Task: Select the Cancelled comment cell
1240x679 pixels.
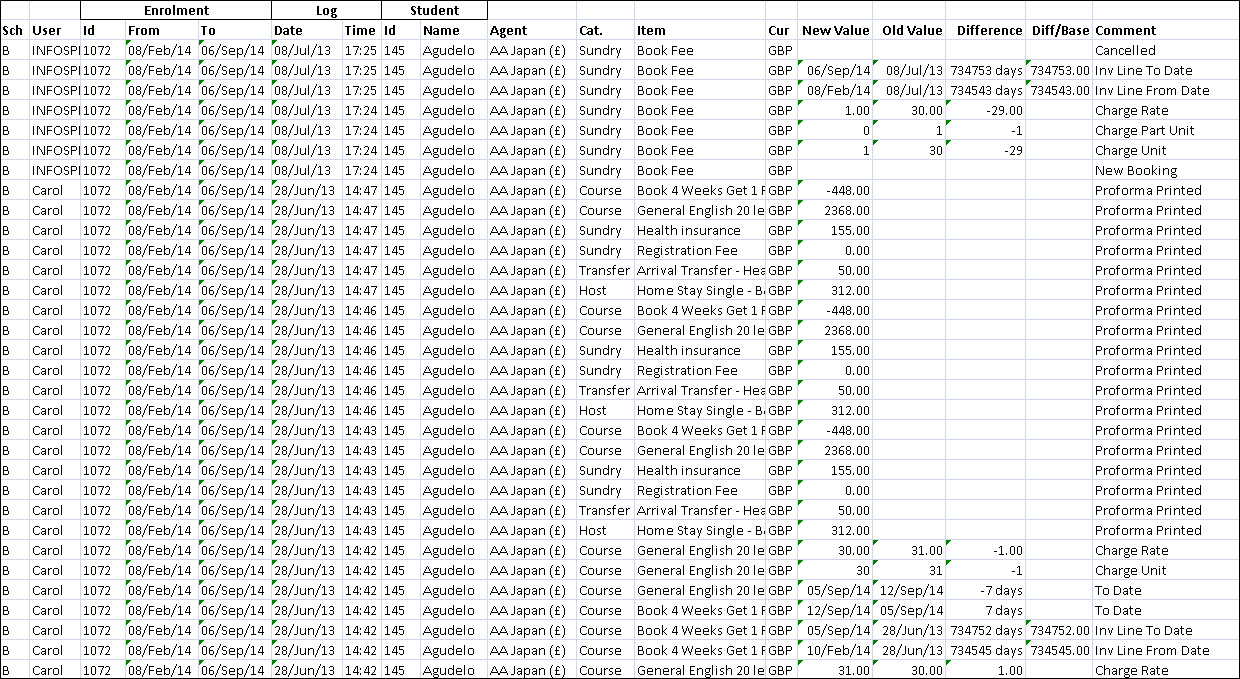Action: point(1125,50)
